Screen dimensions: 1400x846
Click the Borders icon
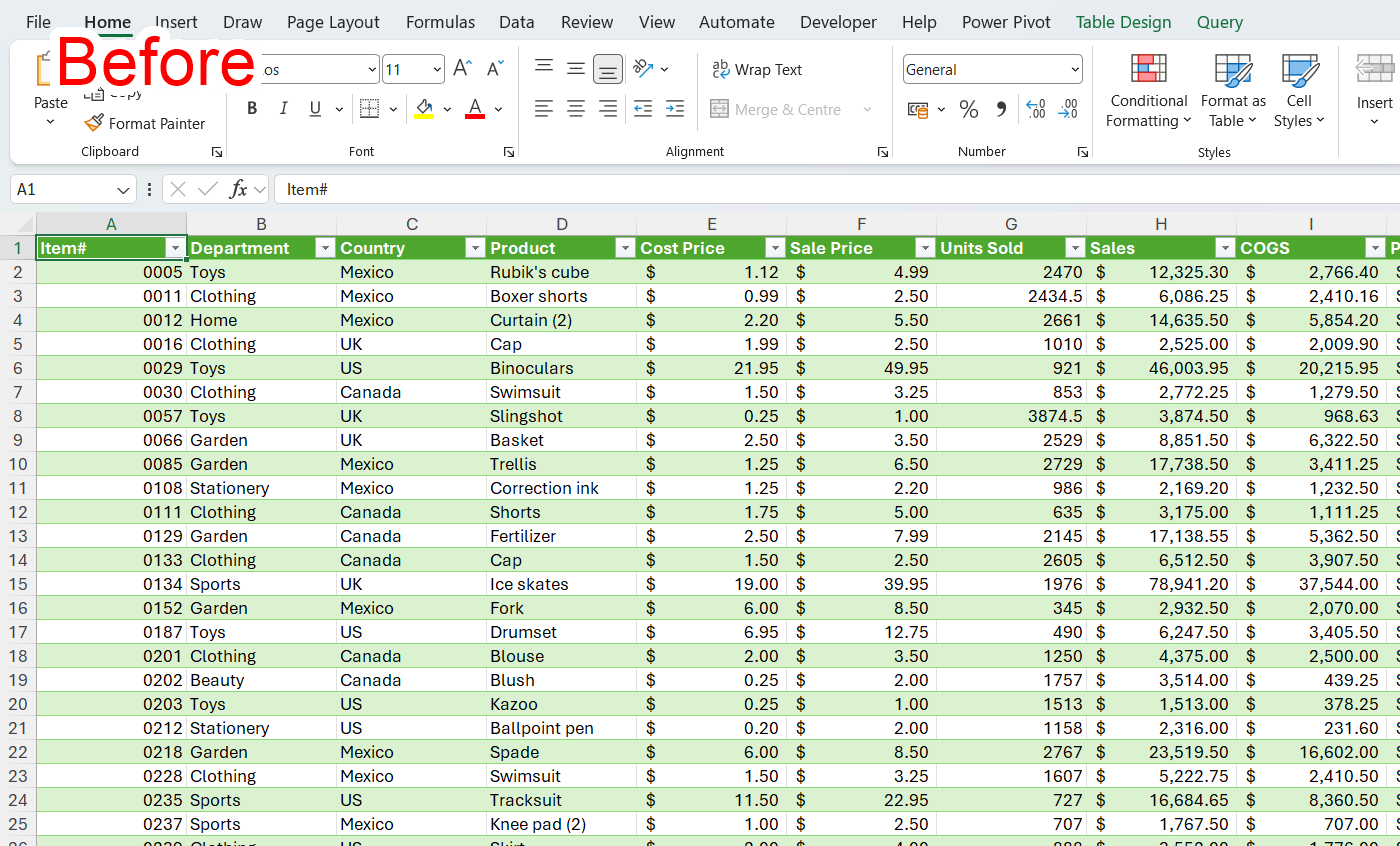369,109
